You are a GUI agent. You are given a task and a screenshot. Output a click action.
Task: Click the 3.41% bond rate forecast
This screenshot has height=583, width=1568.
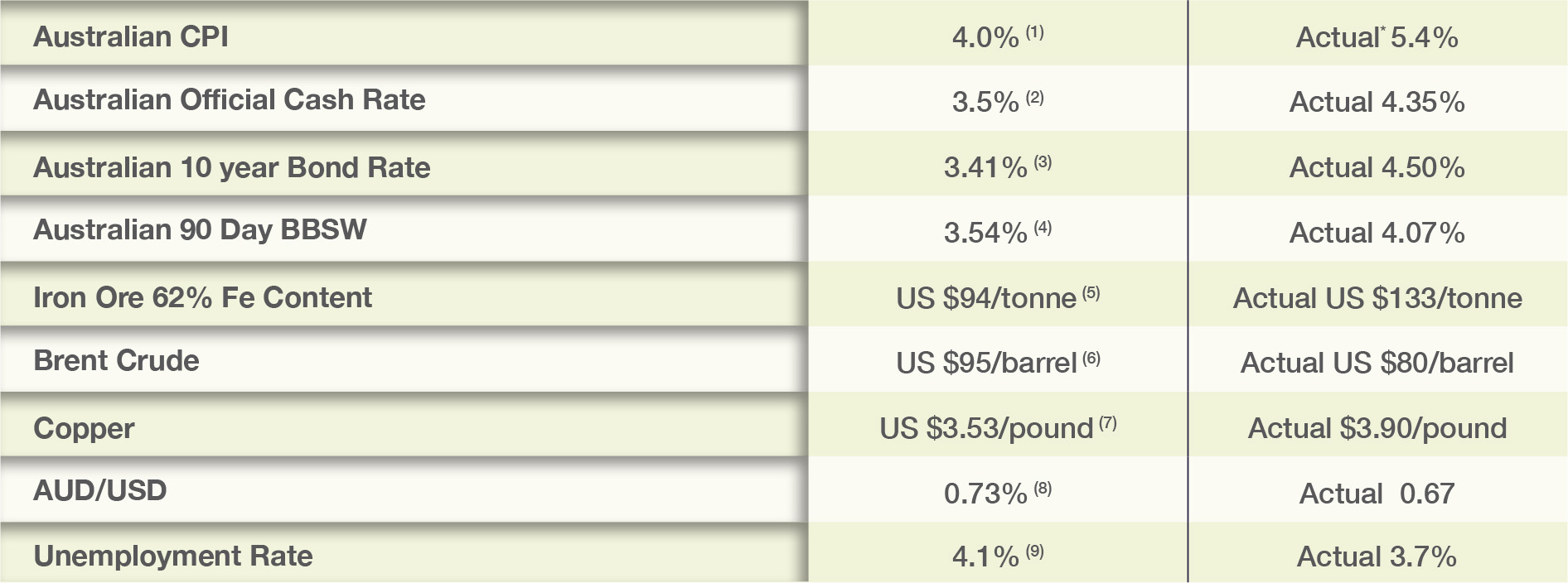pyautogui.click(x=985, y=168)
